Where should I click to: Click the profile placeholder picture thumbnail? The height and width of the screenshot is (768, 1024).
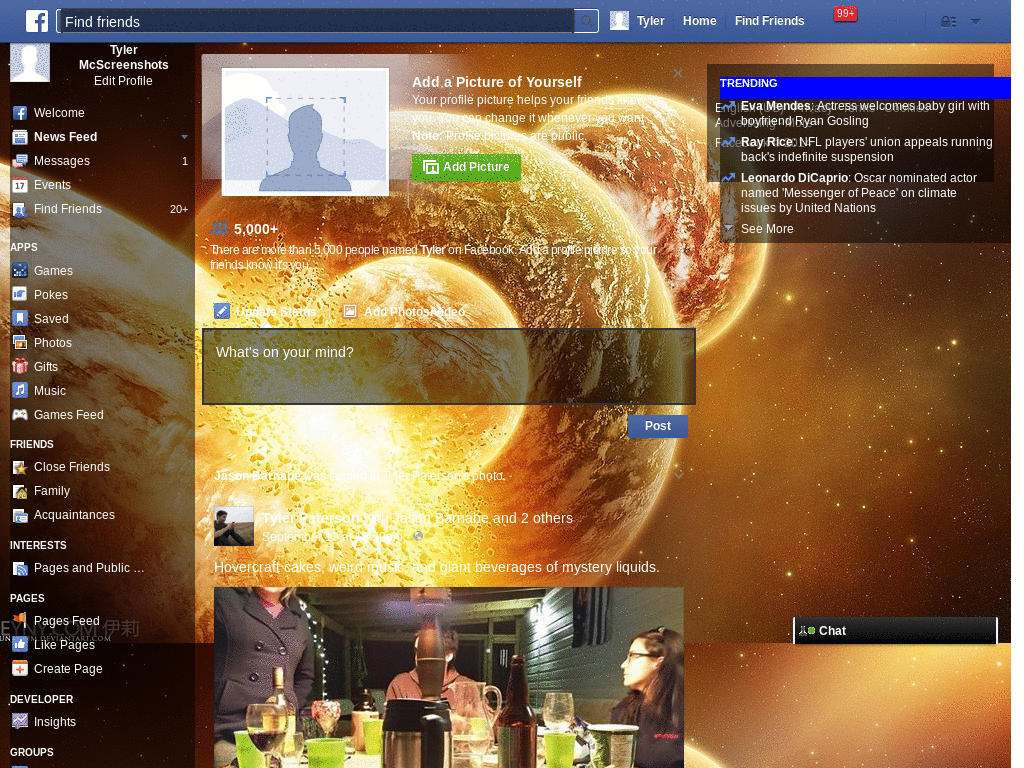(305, 132)
